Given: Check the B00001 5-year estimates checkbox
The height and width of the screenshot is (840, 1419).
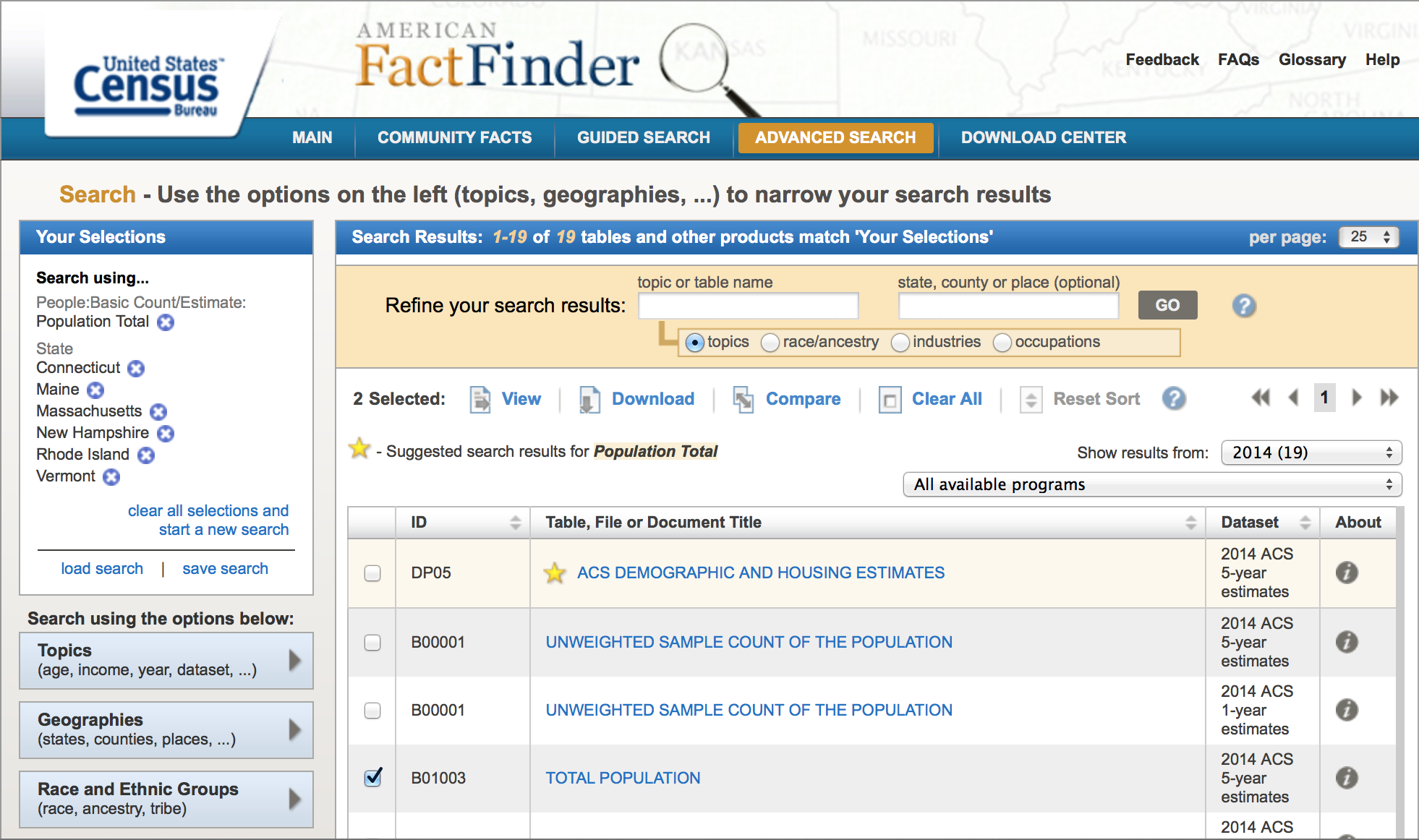Looking at the screenshot, I should pos(372,643).
